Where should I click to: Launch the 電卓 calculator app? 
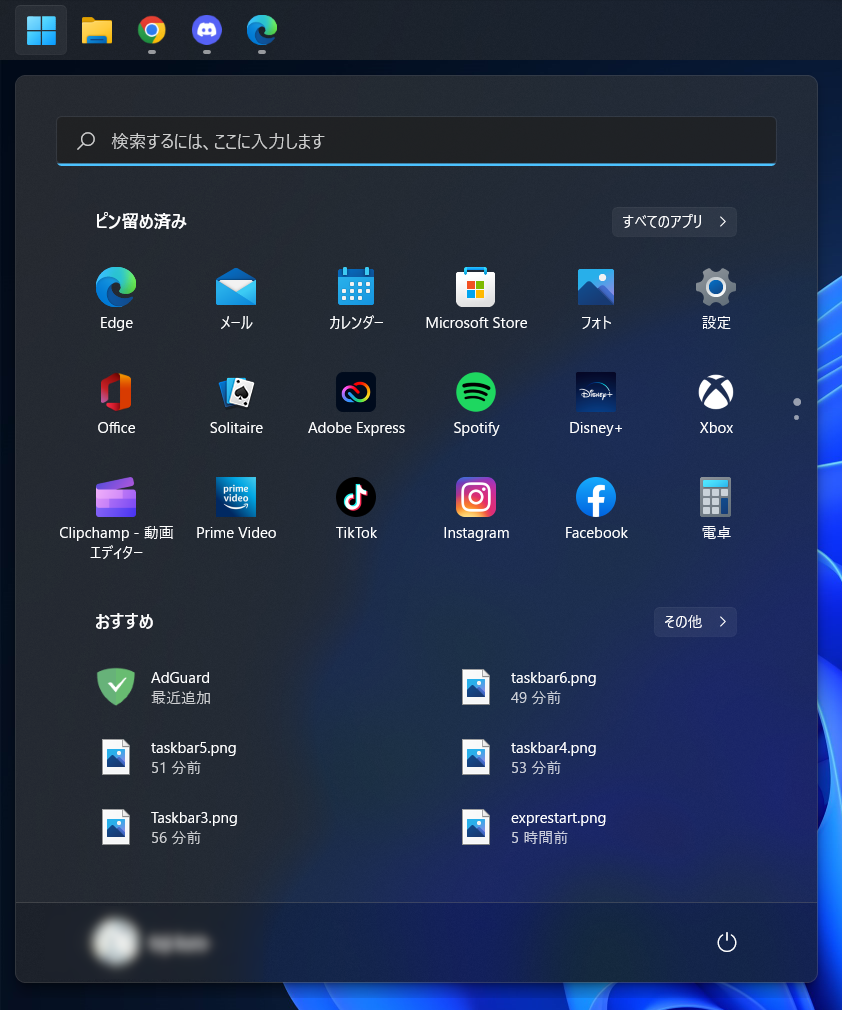coord(716,509)
